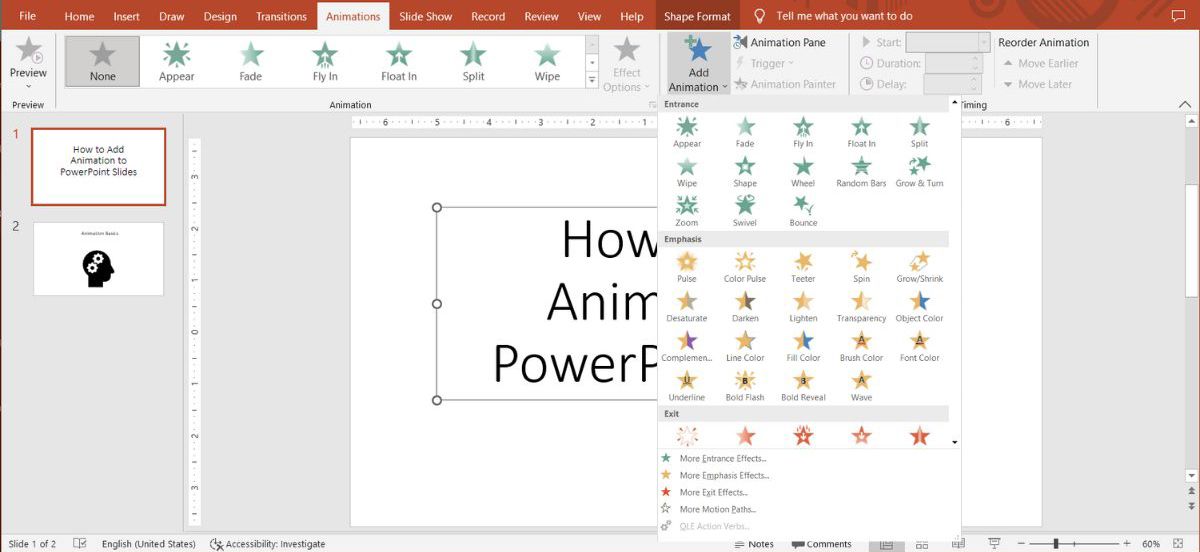Viewport: 1200px width, 552px height.
Task: Select the Darken emphasis effect
Action: pyautogui.click(x=745, y=307)
